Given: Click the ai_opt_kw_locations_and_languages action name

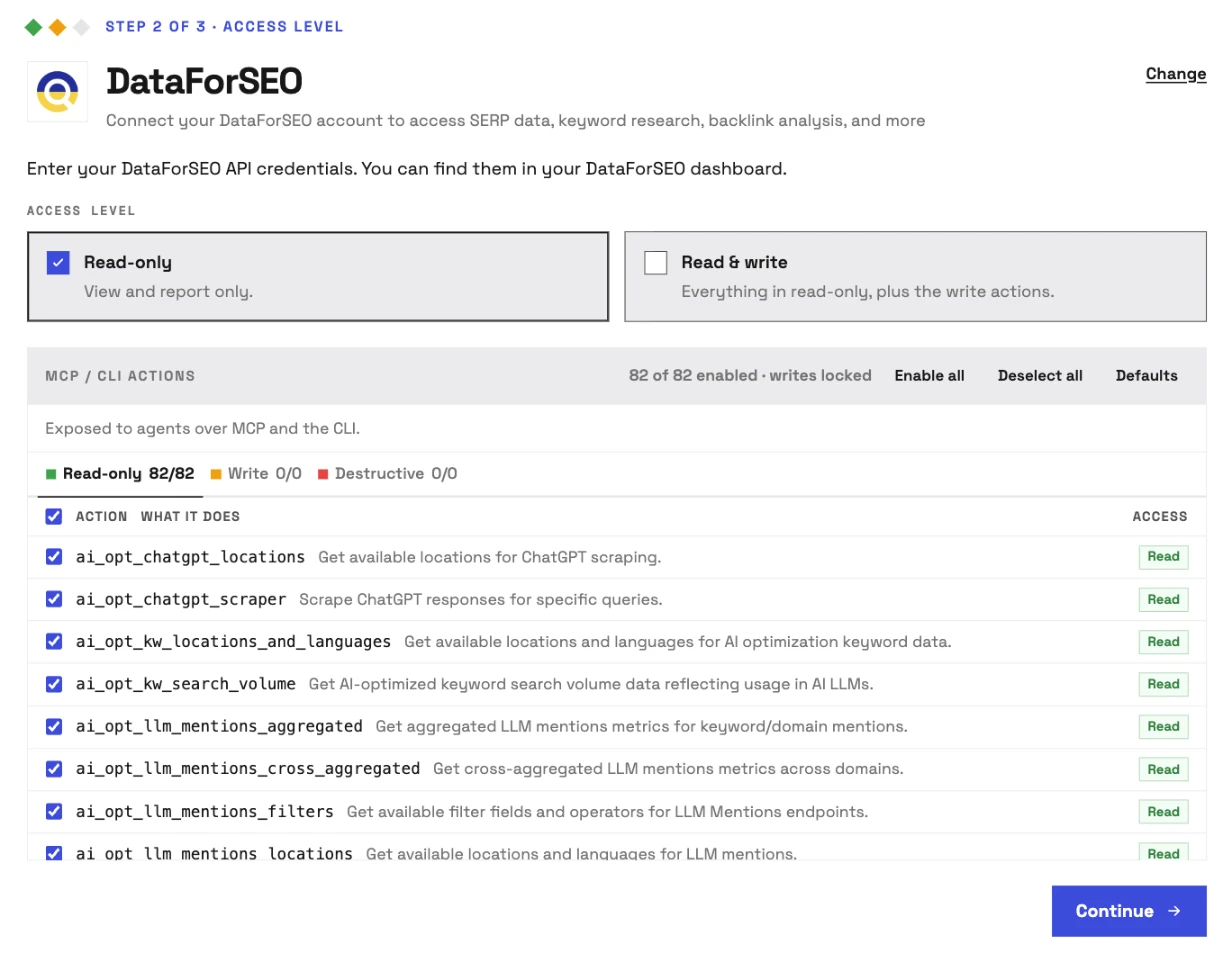Looking at the screenshot, I should click(233, 641).
